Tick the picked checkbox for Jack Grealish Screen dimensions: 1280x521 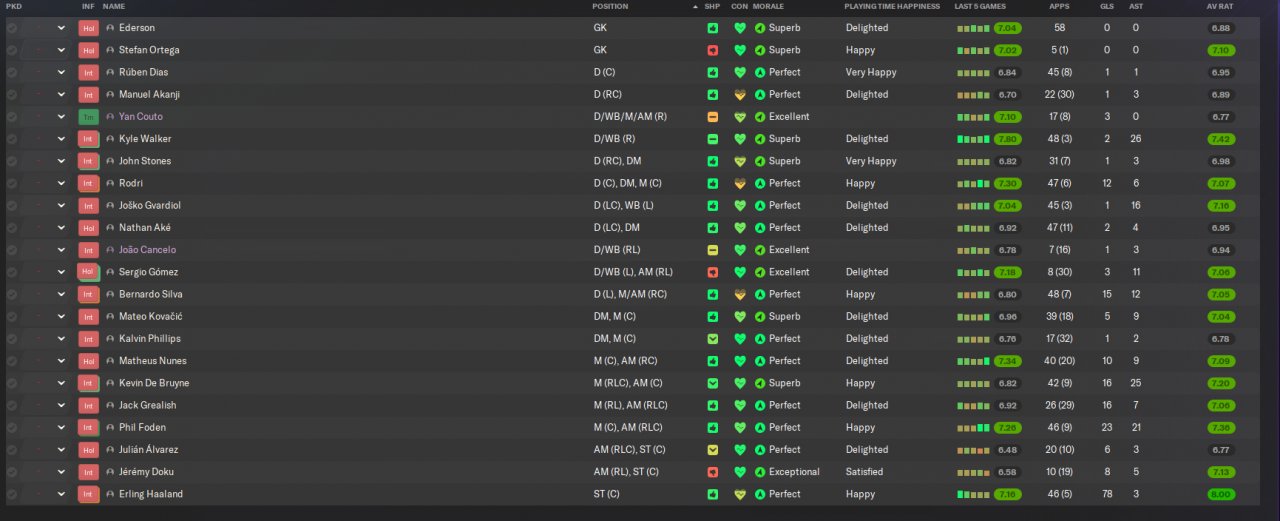(11, 405)
